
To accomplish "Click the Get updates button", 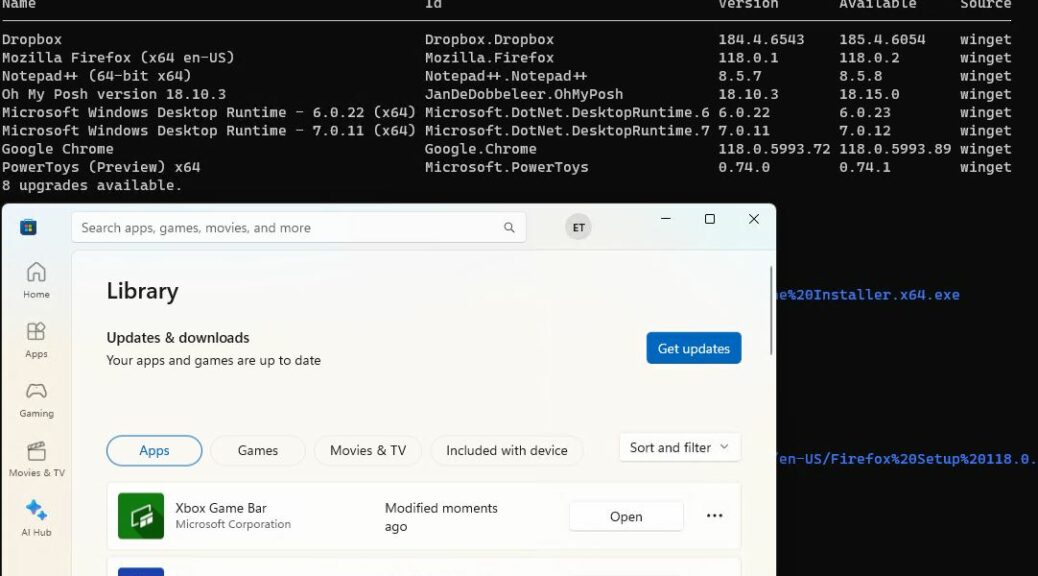I will 694,348.
